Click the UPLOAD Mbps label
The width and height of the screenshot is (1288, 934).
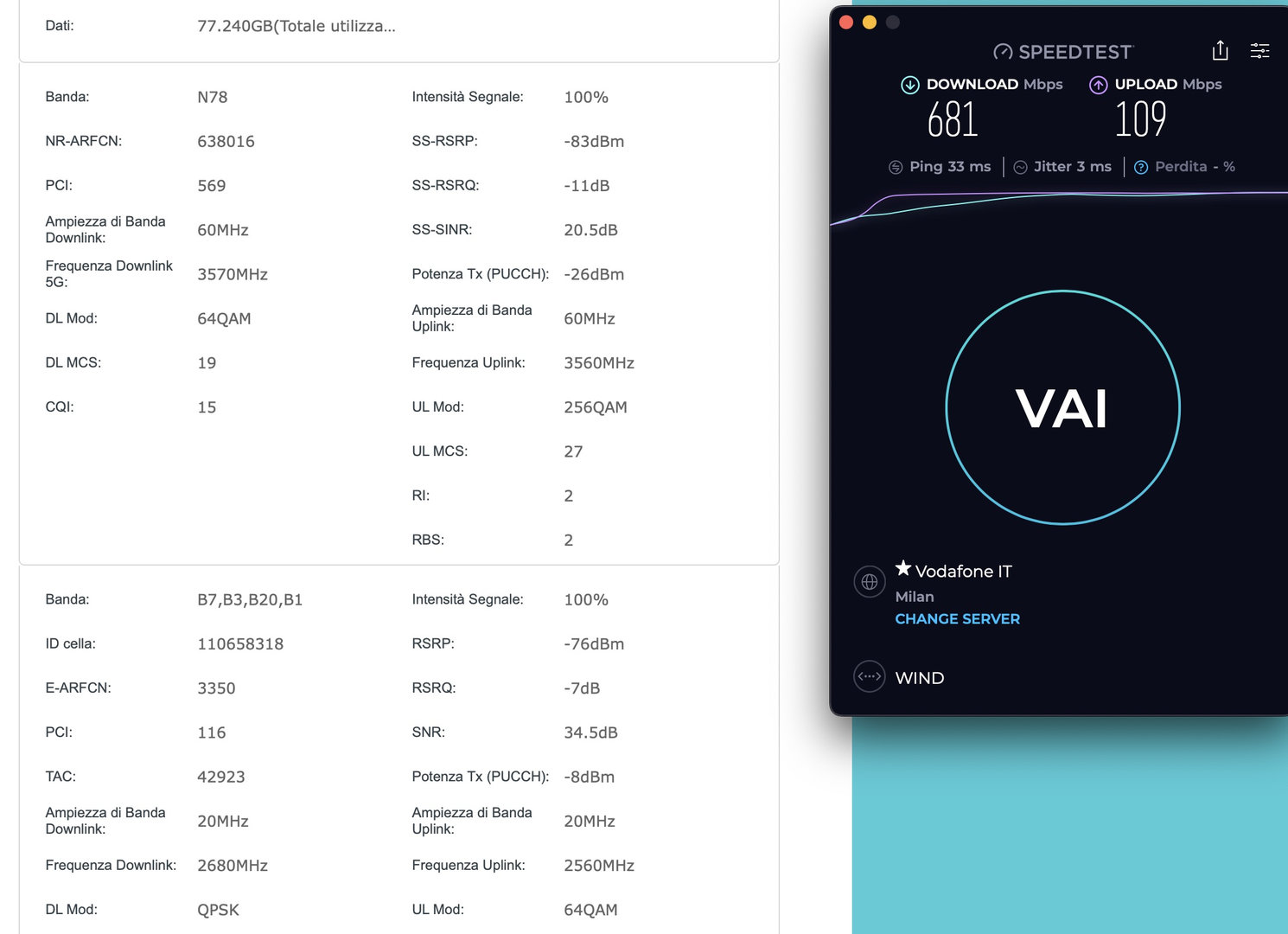coord(1168,84)
